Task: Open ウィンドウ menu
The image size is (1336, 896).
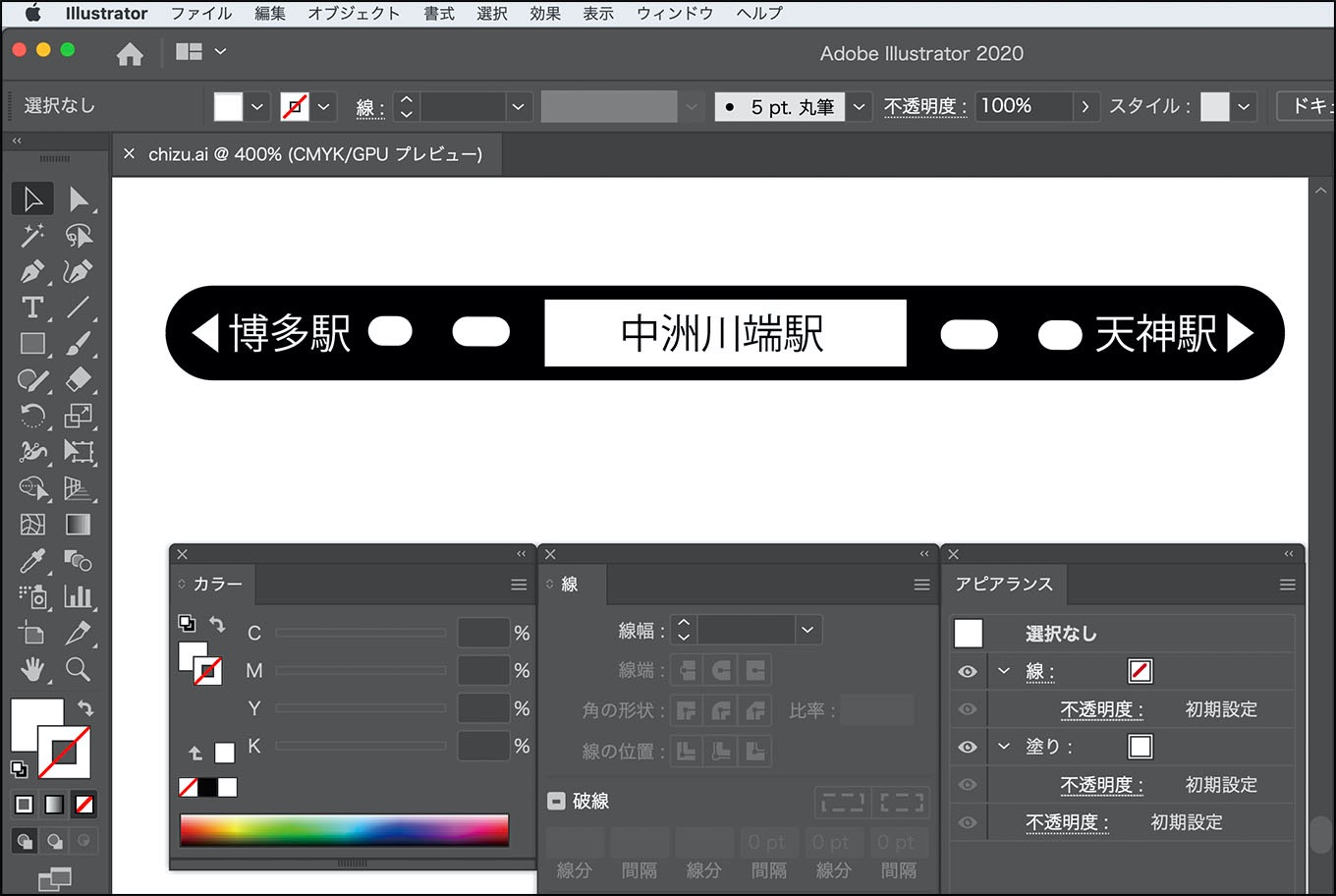Action: [675, 13]
